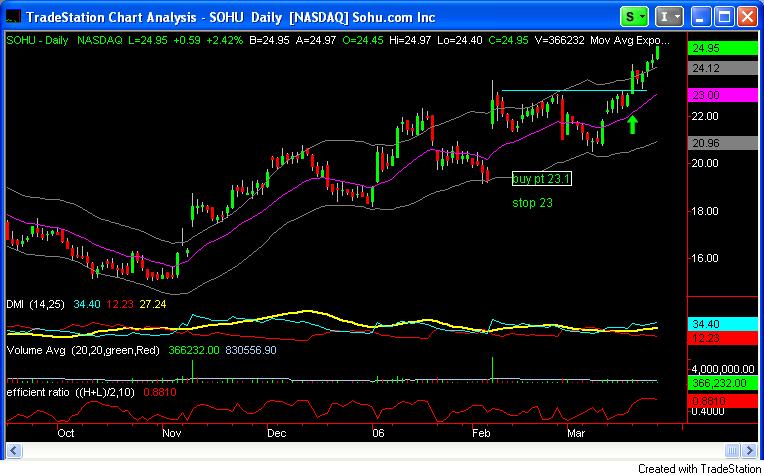Click the 'Mov Avg Expo...' indicator label
This screenshot has width=764, height=475.
tap(630, 40)
